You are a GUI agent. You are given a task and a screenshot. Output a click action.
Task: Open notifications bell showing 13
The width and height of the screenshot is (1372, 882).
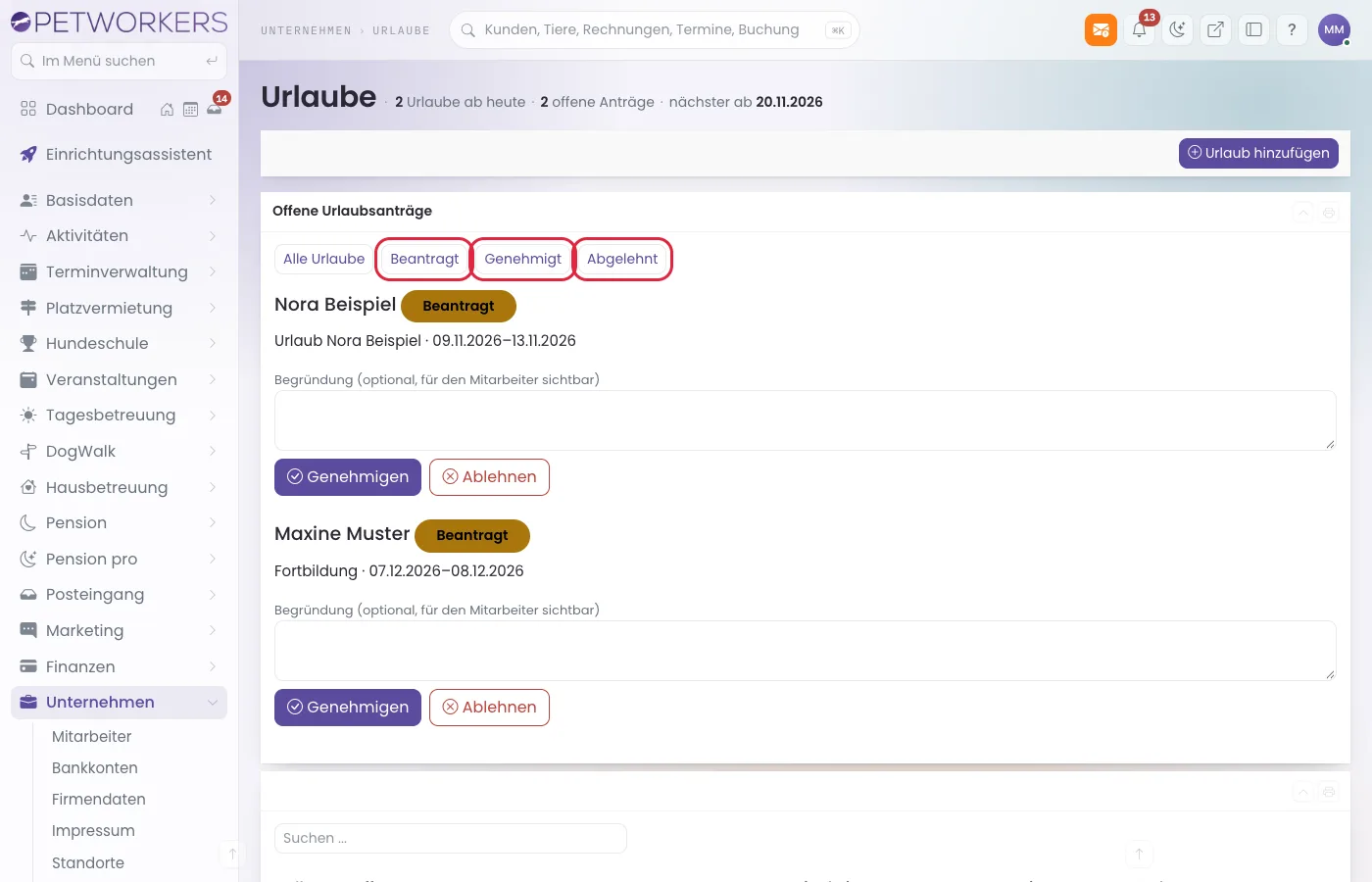[x=1139, y=29]
